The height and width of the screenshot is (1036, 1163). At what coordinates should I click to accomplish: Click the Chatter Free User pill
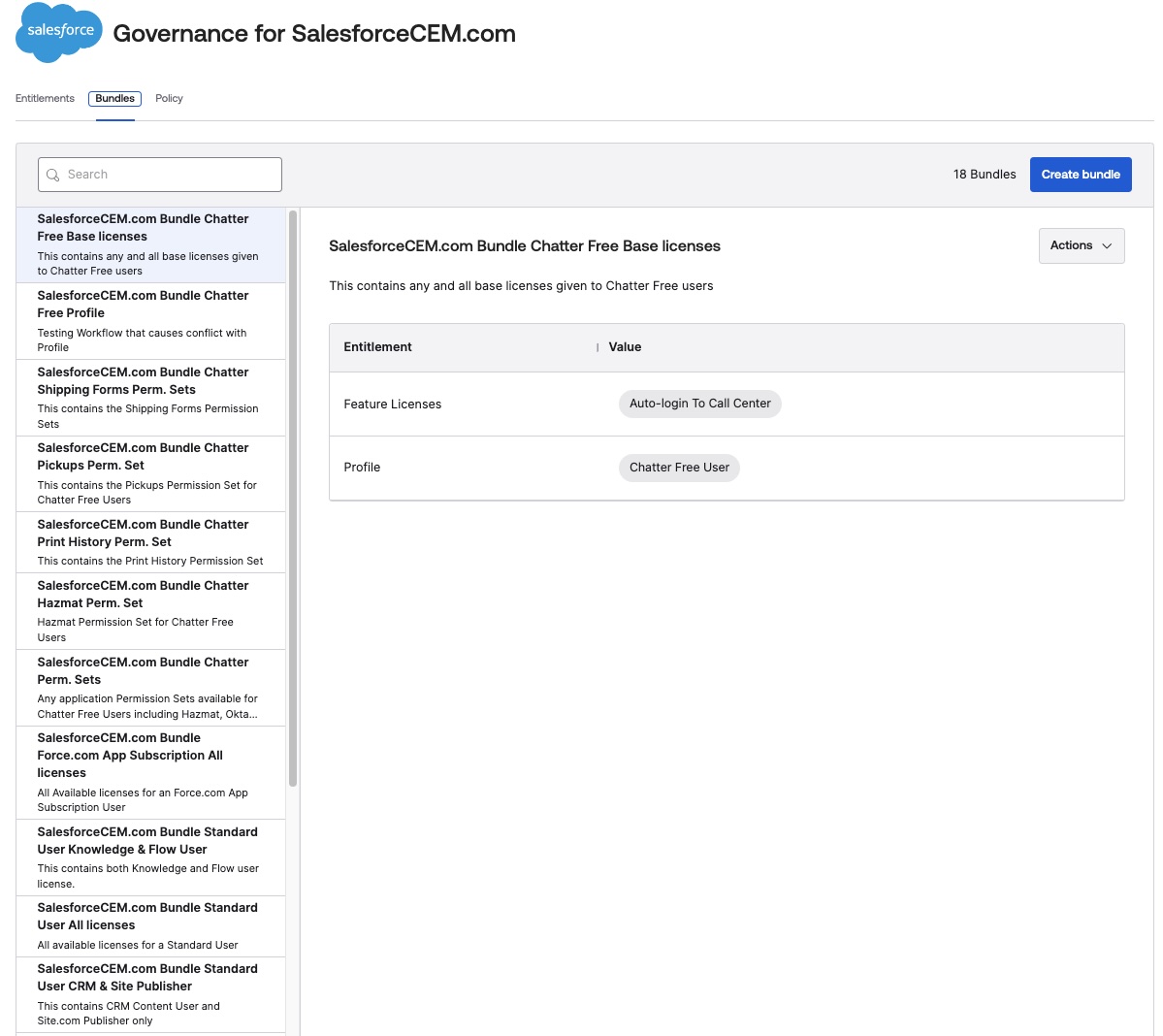(x=679, y=468)
